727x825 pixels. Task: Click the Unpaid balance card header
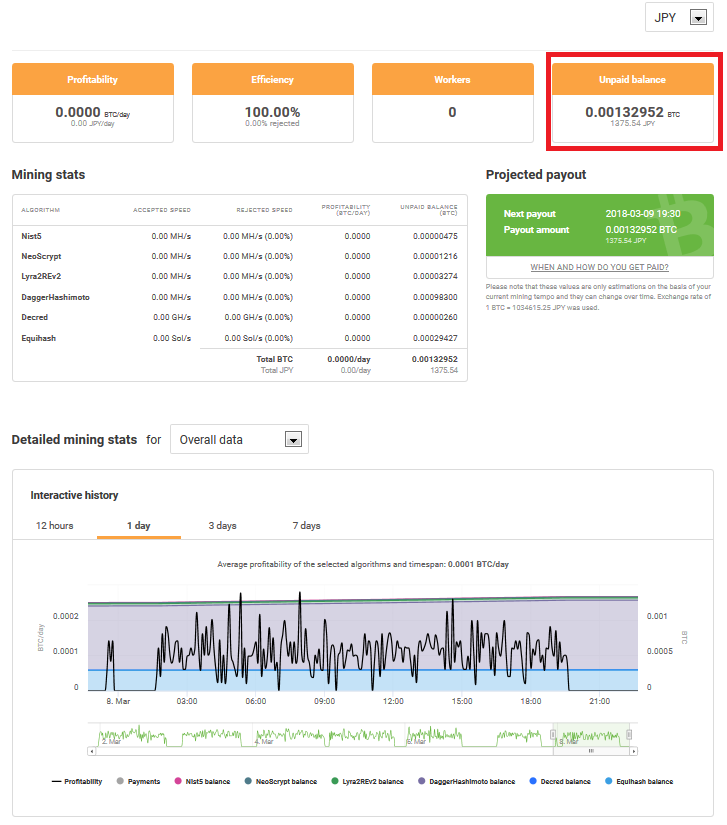pos(632,79)
